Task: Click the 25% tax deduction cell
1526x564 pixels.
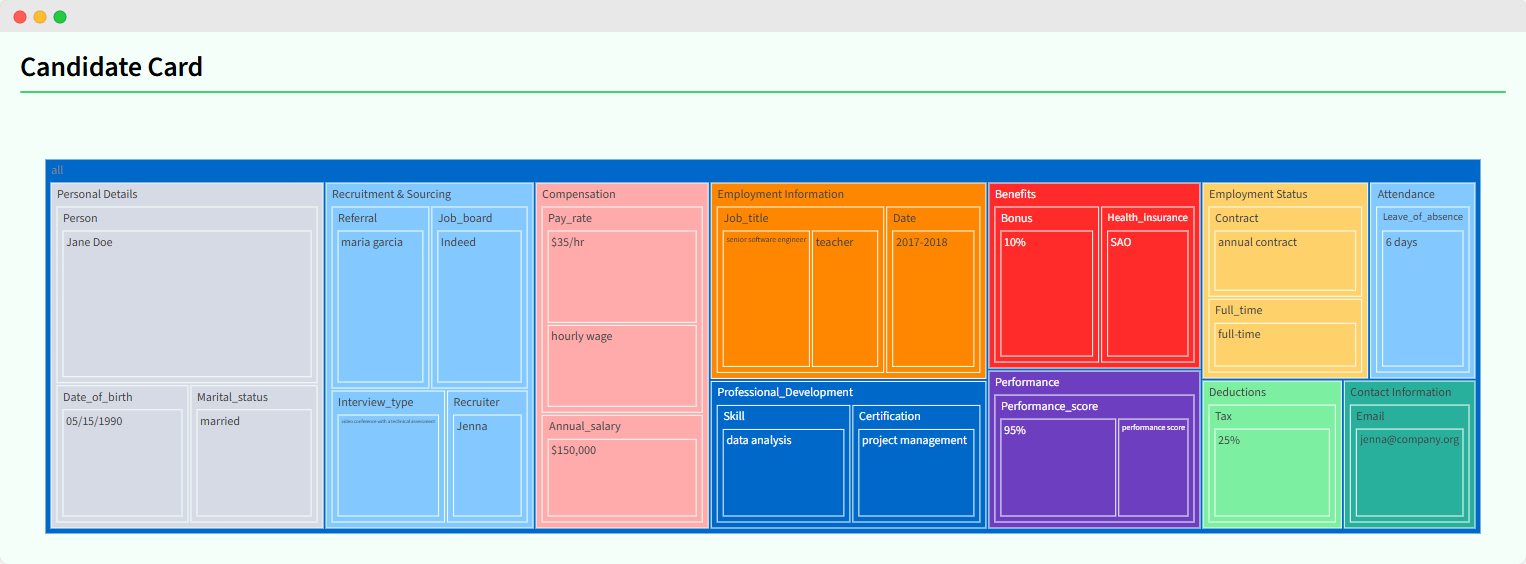Action: point(1271,472)
